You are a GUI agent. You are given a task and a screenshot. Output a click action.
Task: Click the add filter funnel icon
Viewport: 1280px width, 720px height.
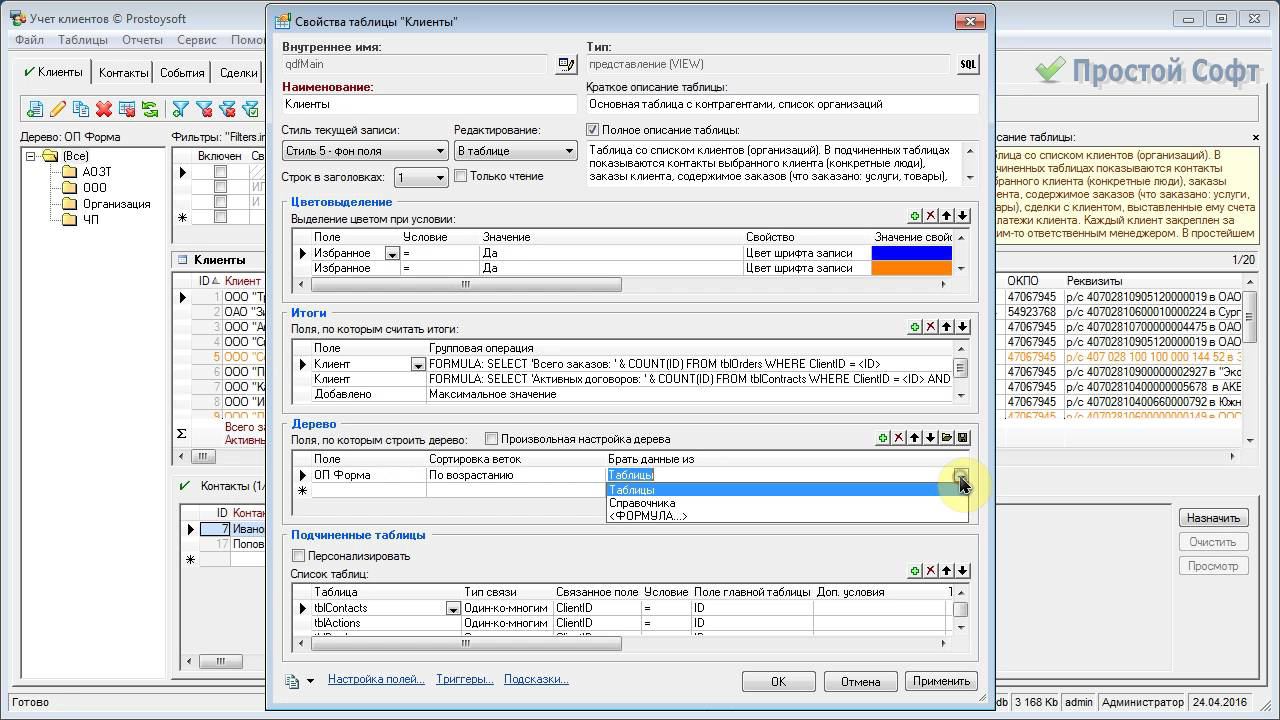tap(180, 109)
